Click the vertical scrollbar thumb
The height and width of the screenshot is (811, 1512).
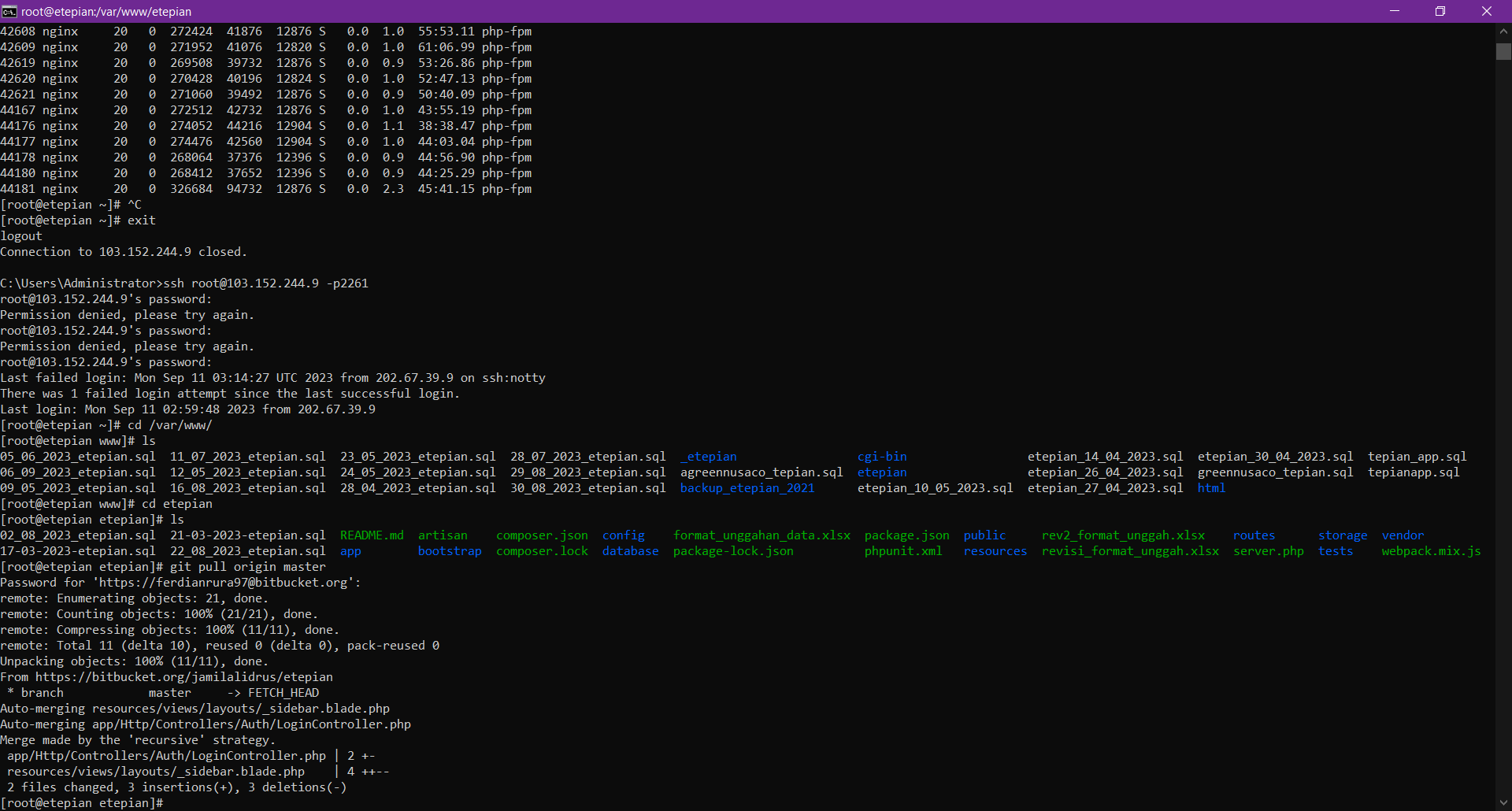(1503, 51)
